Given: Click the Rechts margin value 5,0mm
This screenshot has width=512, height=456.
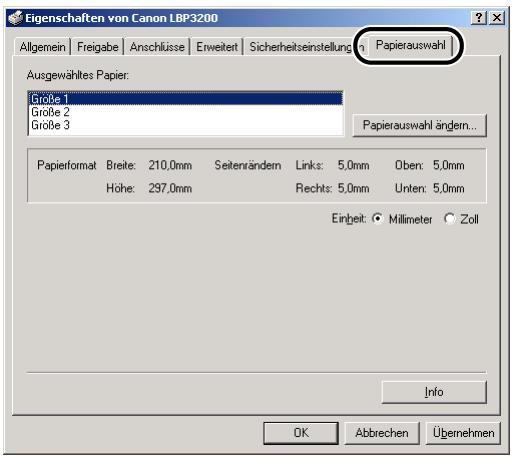Looking at the screenshot, I should (353, 188).
